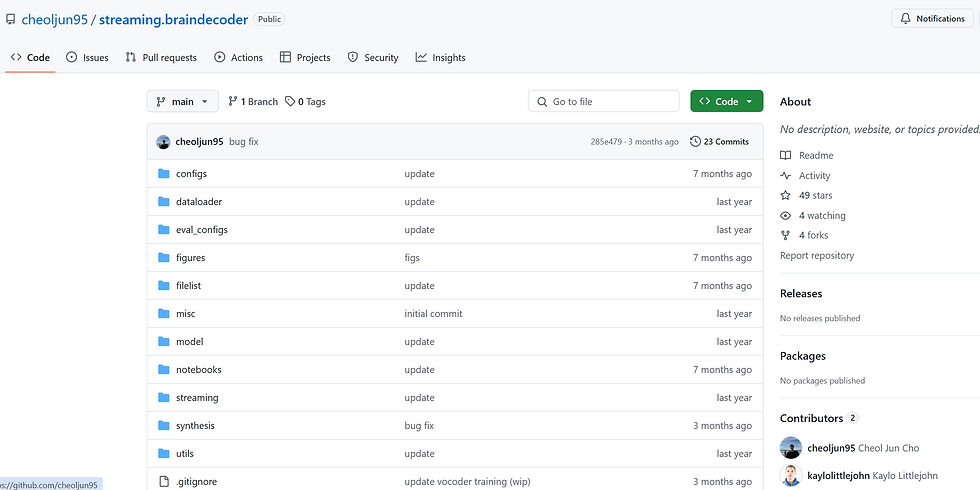Screen dimensions: 980x490
Task: View the 4 forks link
Action: (804, 236)
